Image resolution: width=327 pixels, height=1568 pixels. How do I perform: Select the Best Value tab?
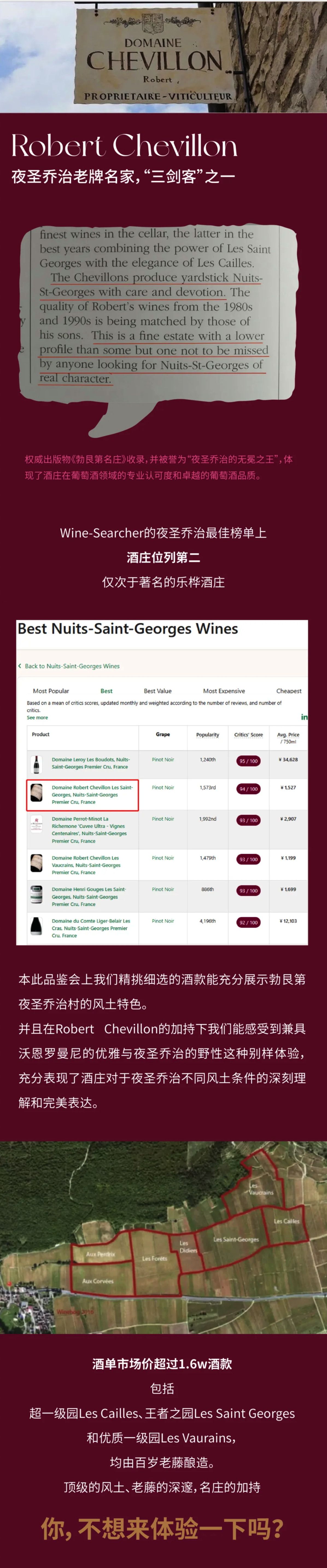click(x=158, y=691)
